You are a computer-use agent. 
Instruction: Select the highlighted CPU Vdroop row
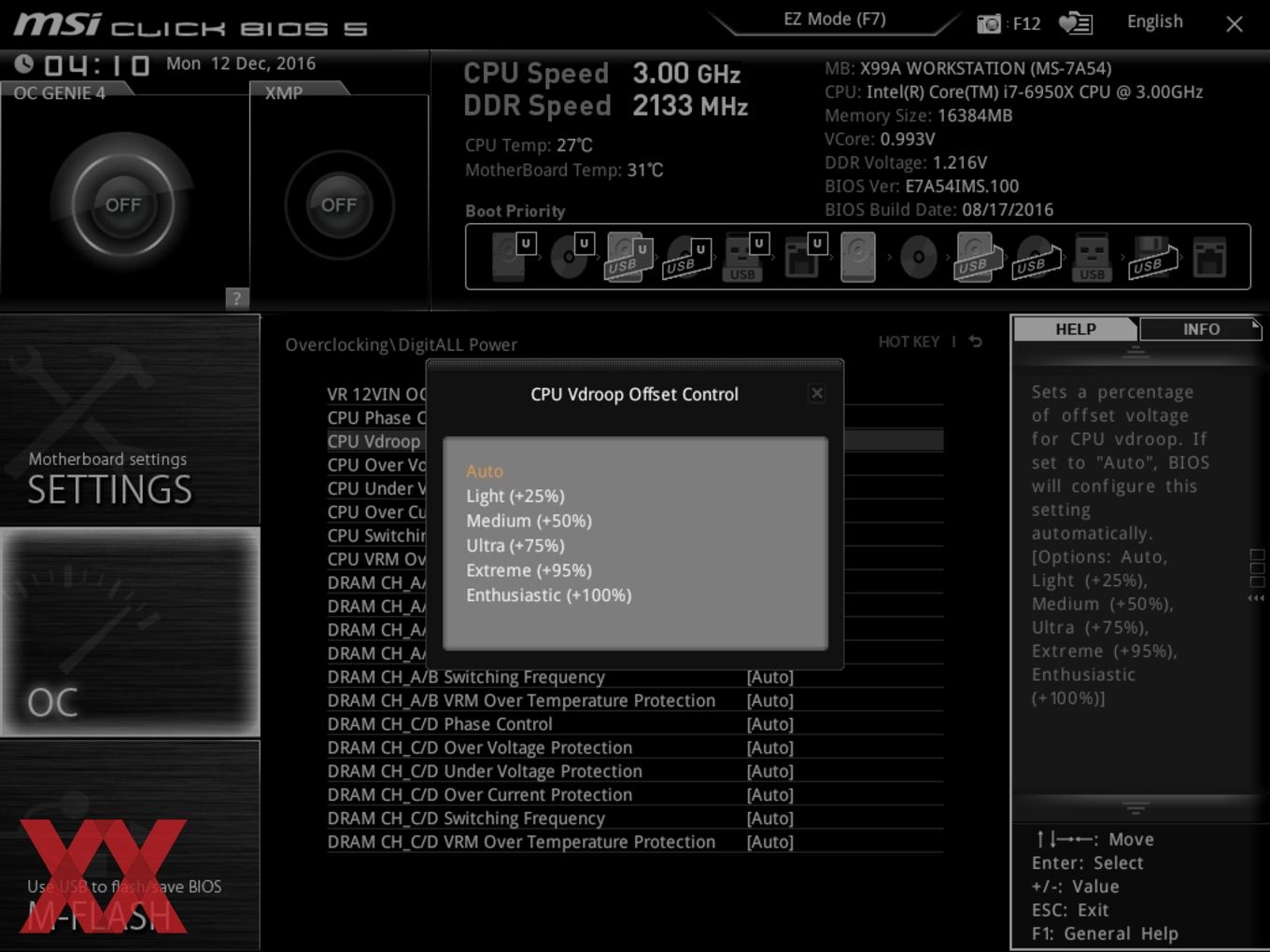pyautogui.click(x=376, y=441)
